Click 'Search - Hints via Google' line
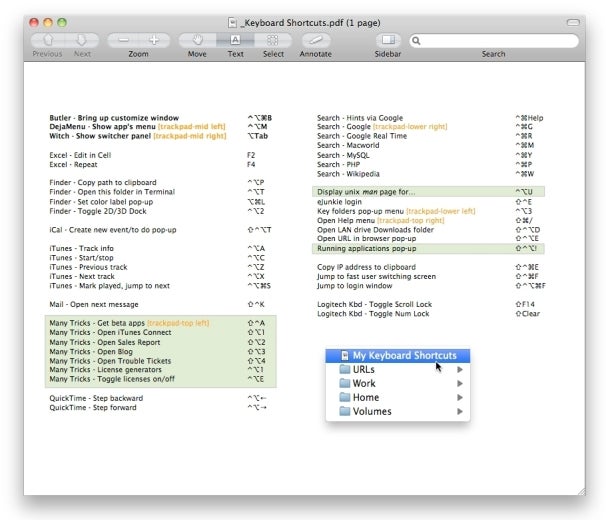Viewport: 606px width, 520px height. coord(360,118)
